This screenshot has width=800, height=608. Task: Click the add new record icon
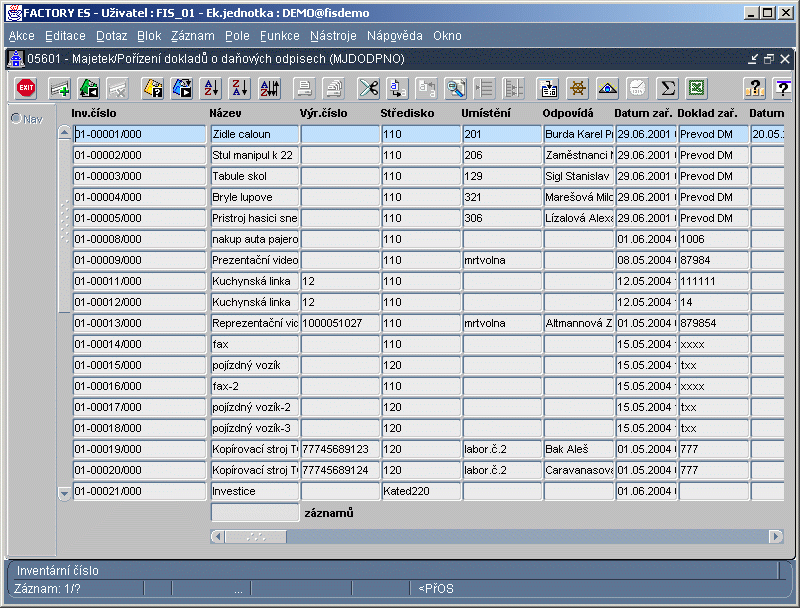[60, 88]
